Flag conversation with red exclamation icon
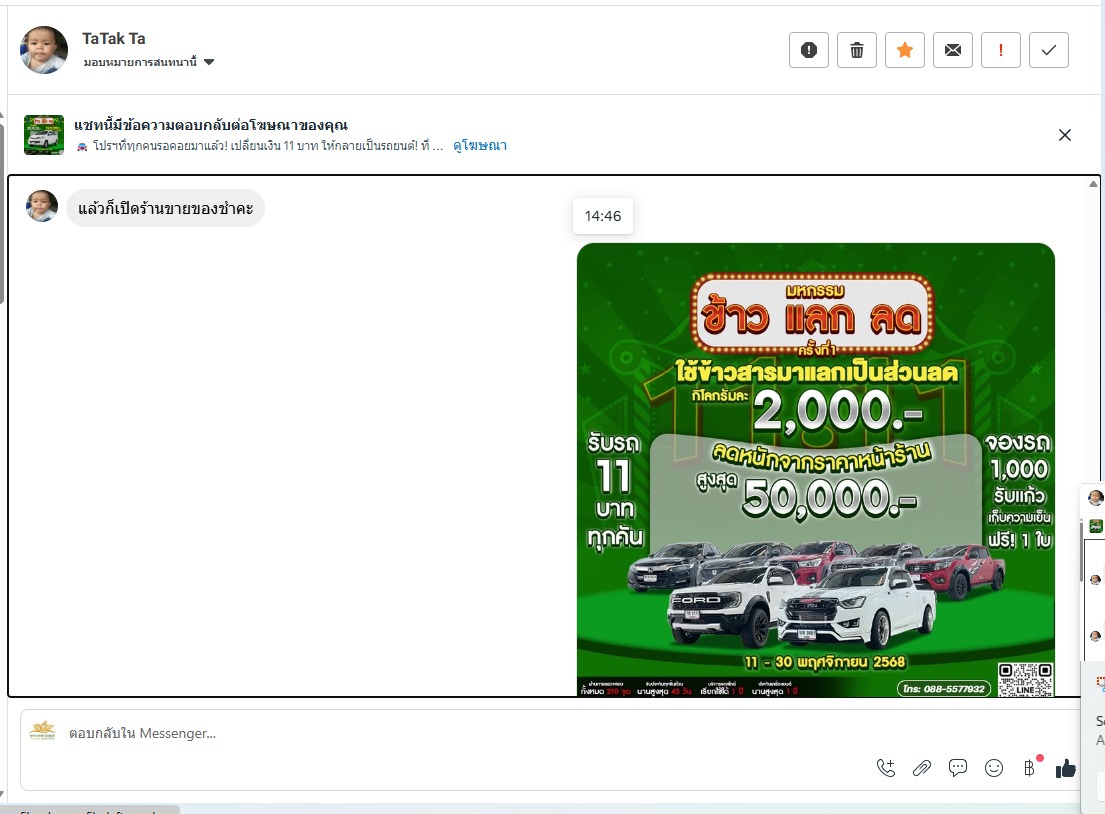This screenshot has height=814, width=1105. click(1000, 50)
